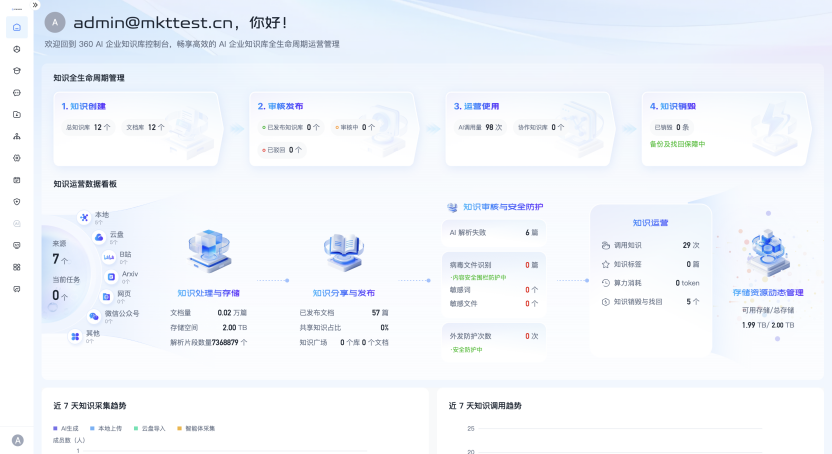Toggle the 智能体采集 legend entry
The image size is (832, 454).
(x=196, y=429)
